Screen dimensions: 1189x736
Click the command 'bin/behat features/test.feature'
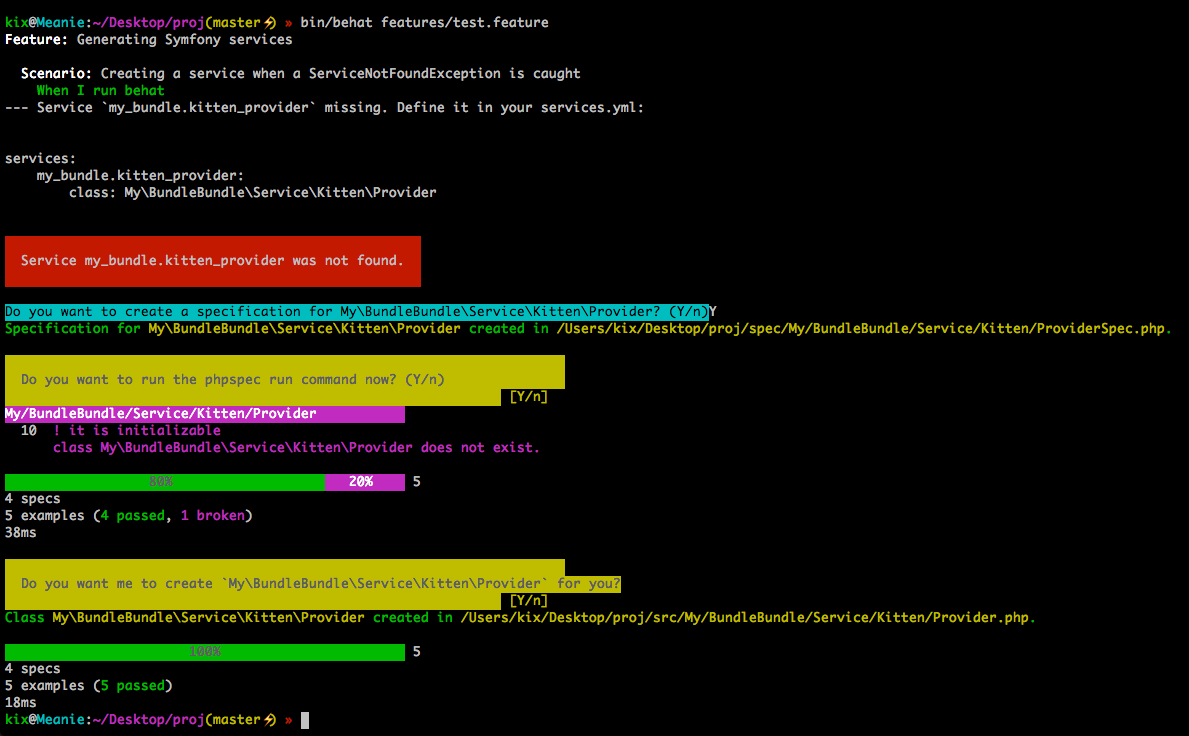pyautogui.click(x=424, y=23)
